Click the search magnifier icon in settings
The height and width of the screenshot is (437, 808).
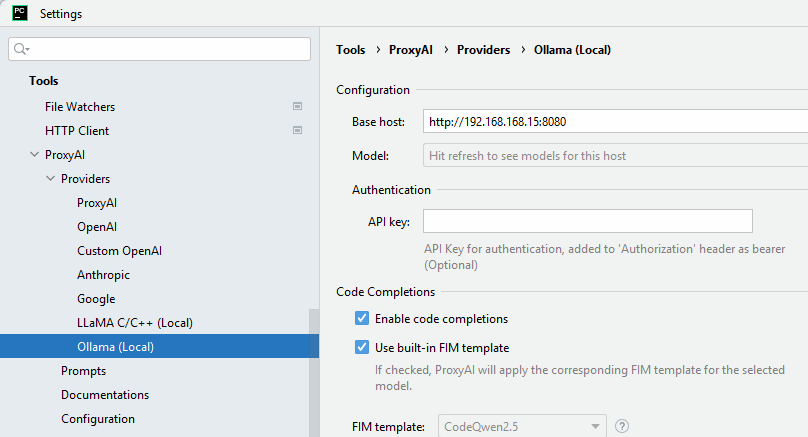(x=22, y=49)
